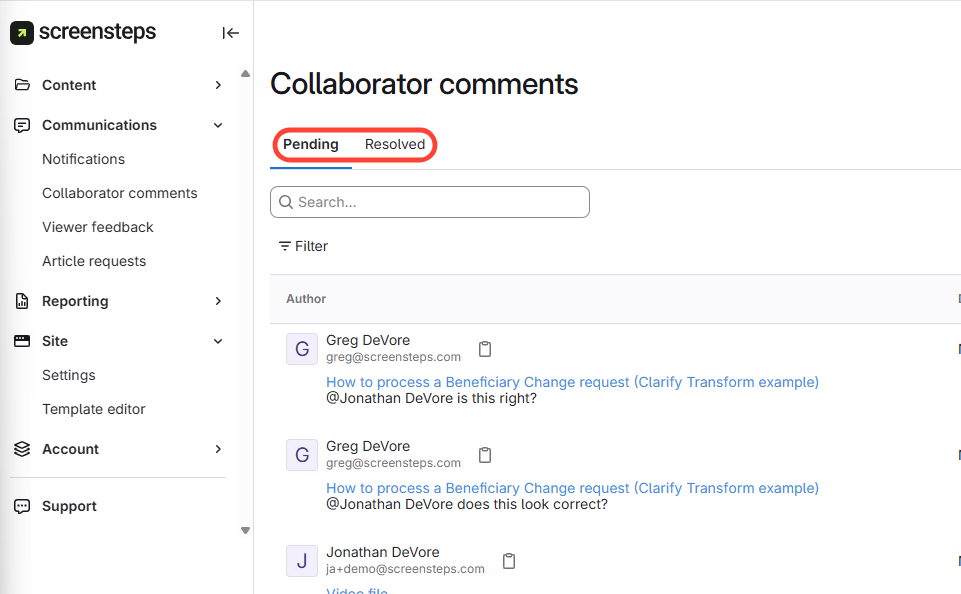The width and height of the screenshot is (961, 594).
Task: Switch to the Resolved tab
Action: coord(395,144)
